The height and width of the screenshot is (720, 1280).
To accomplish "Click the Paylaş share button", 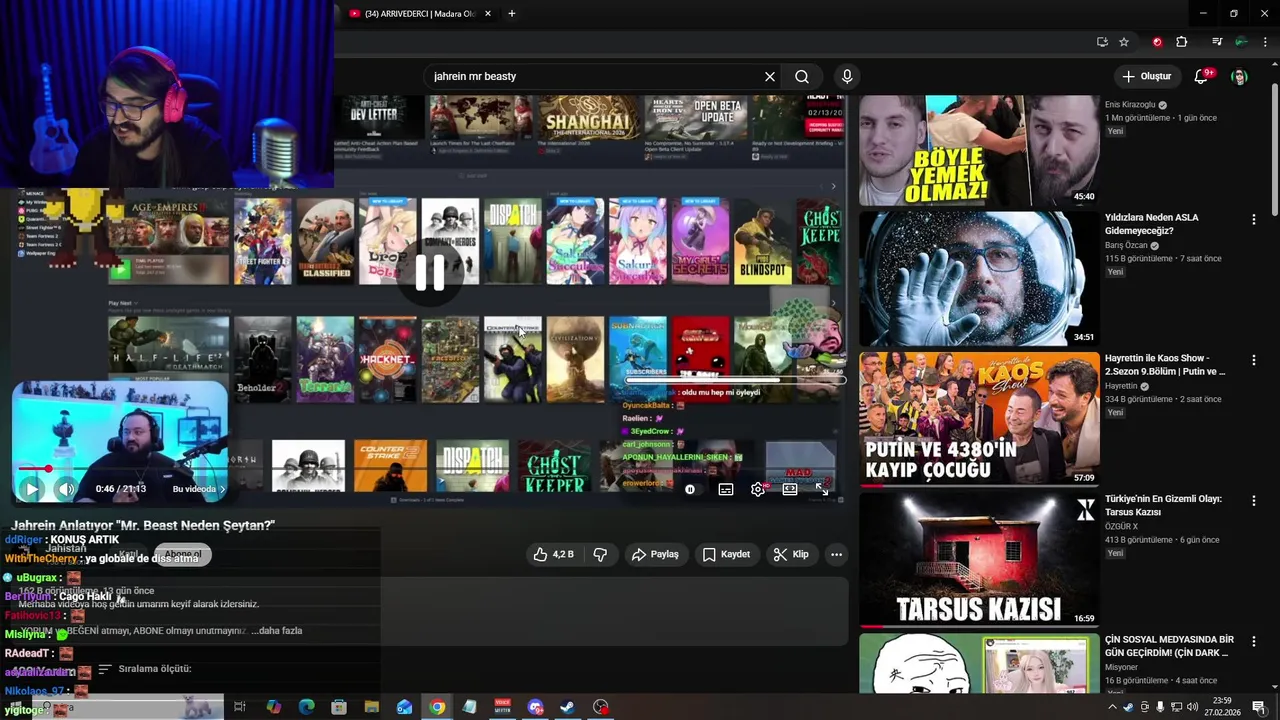I will tap(655, 554).
